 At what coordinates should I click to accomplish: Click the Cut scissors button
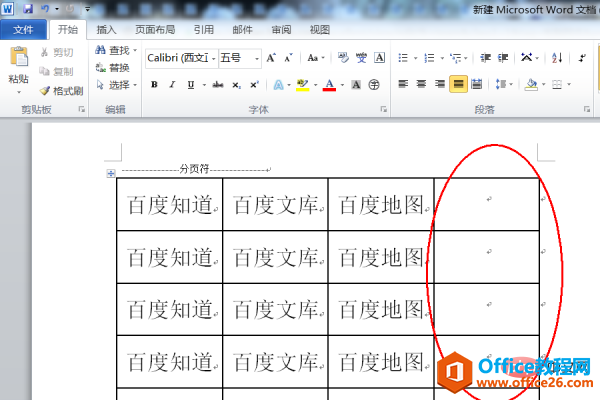57,52
